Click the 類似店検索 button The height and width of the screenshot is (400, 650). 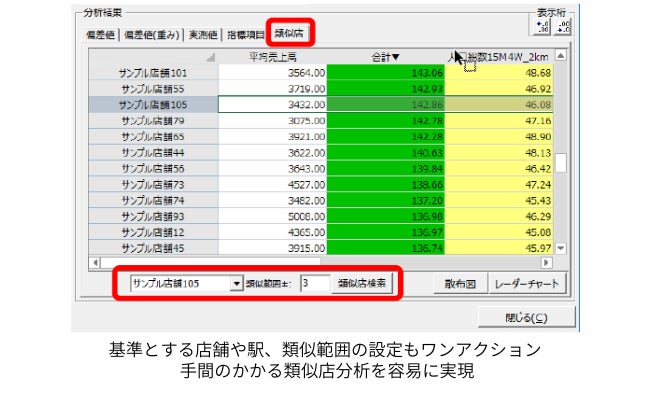[x=362, y=284]
